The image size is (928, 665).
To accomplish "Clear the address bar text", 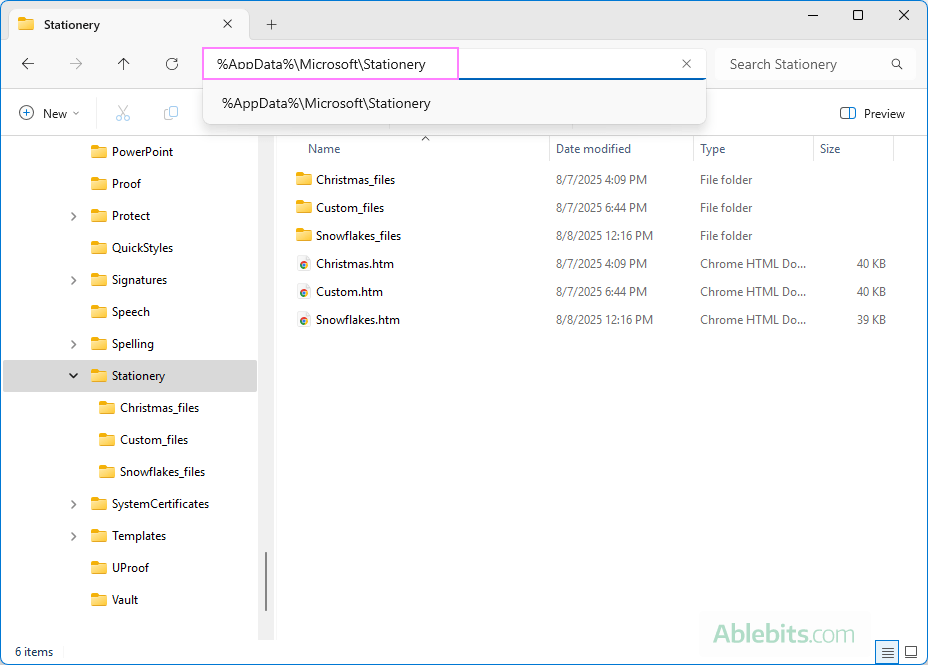I will click(x=687, y=64).
